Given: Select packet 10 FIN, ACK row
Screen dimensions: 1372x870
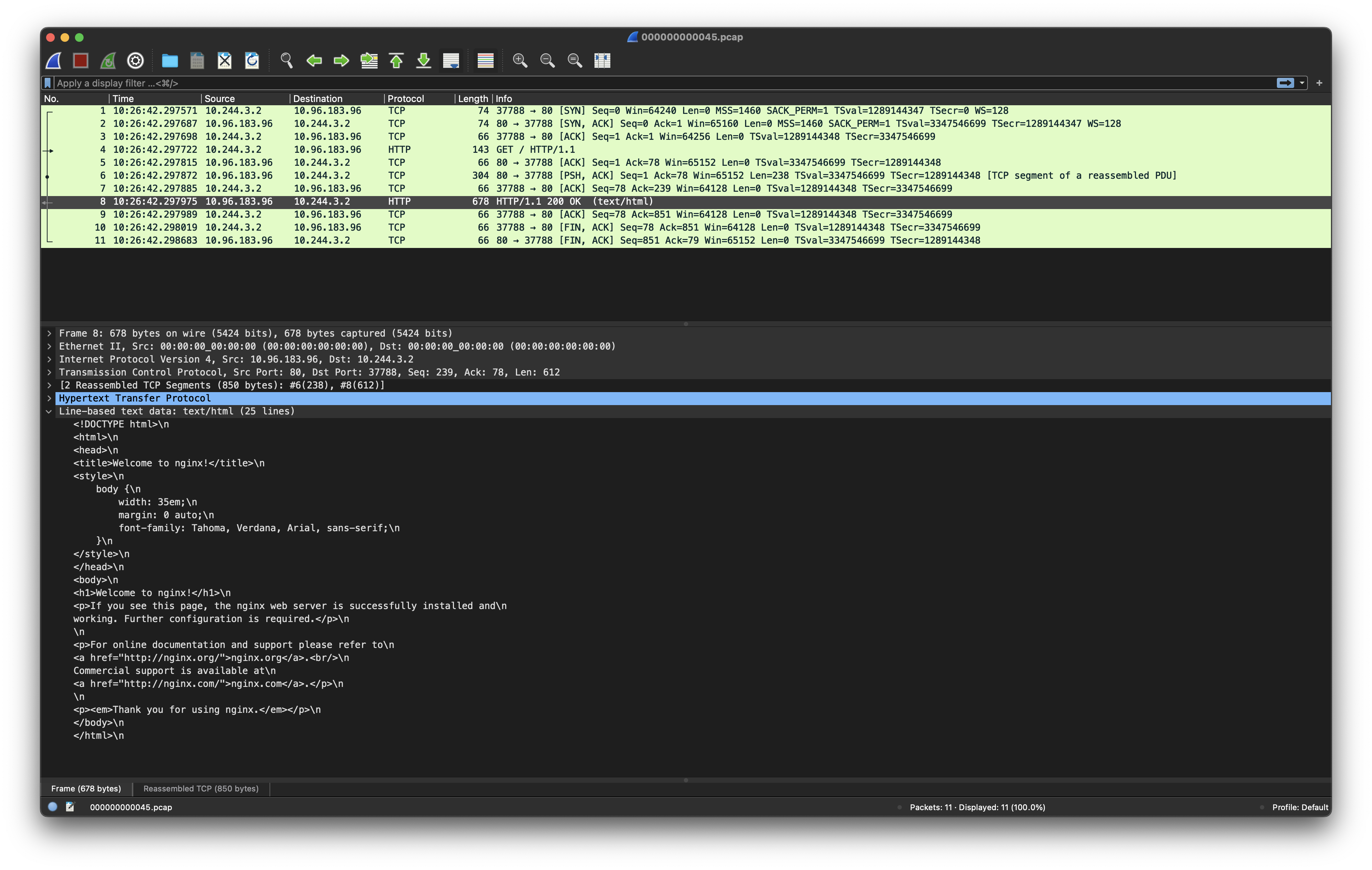Looking at the screenshot, I should pyautogui.click(x=686, y=227).
